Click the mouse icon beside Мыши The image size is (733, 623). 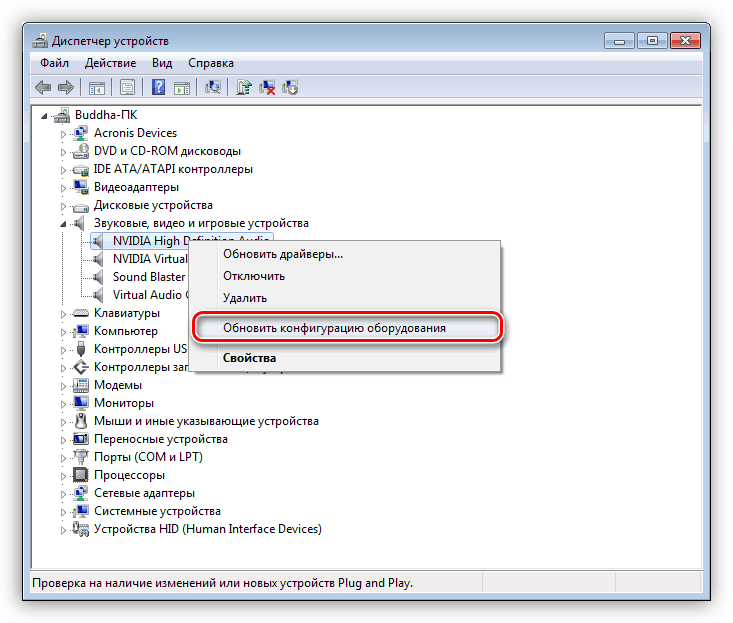81,421
